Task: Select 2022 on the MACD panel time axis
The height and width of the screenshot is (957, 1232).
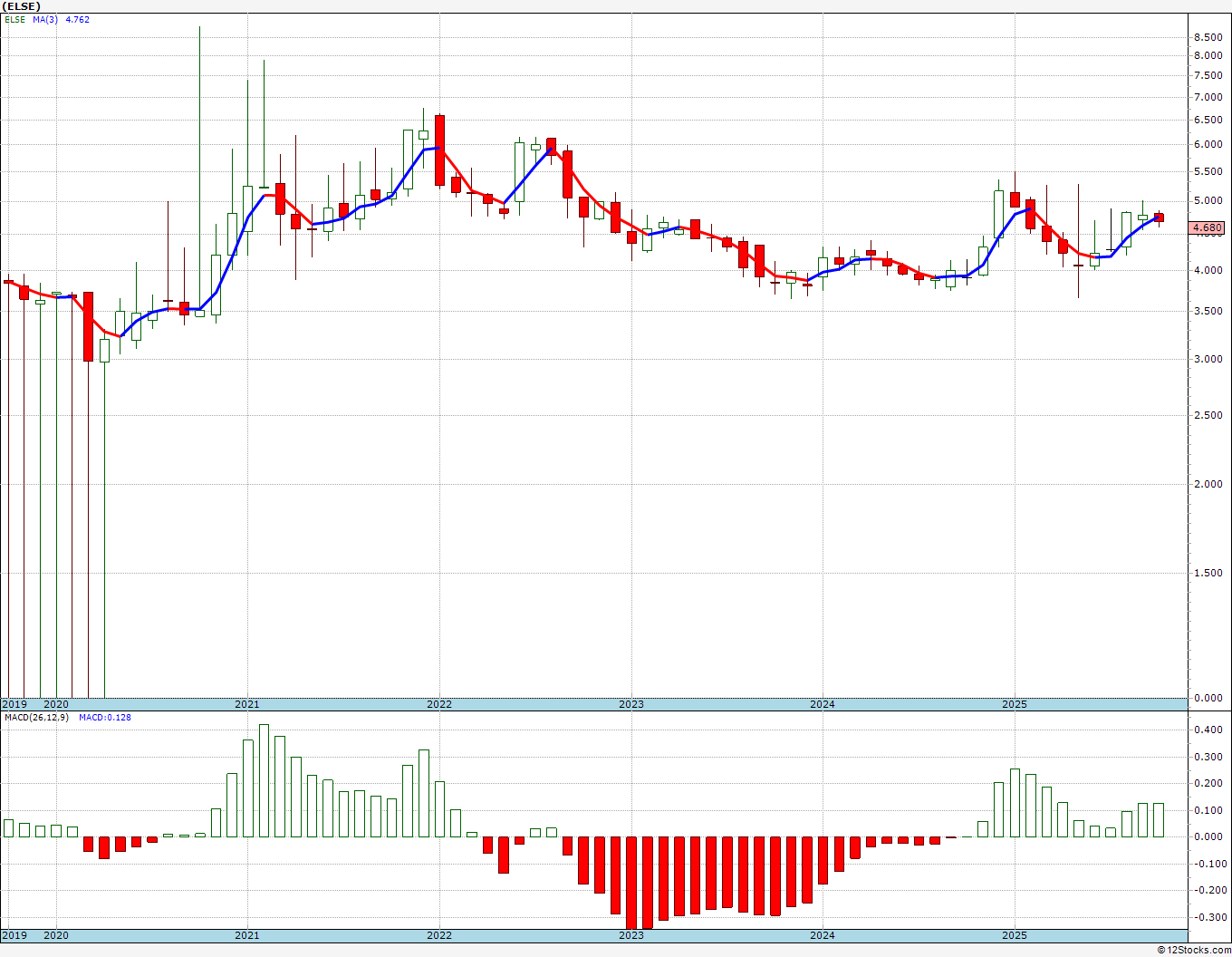Action: pos(439,935)
